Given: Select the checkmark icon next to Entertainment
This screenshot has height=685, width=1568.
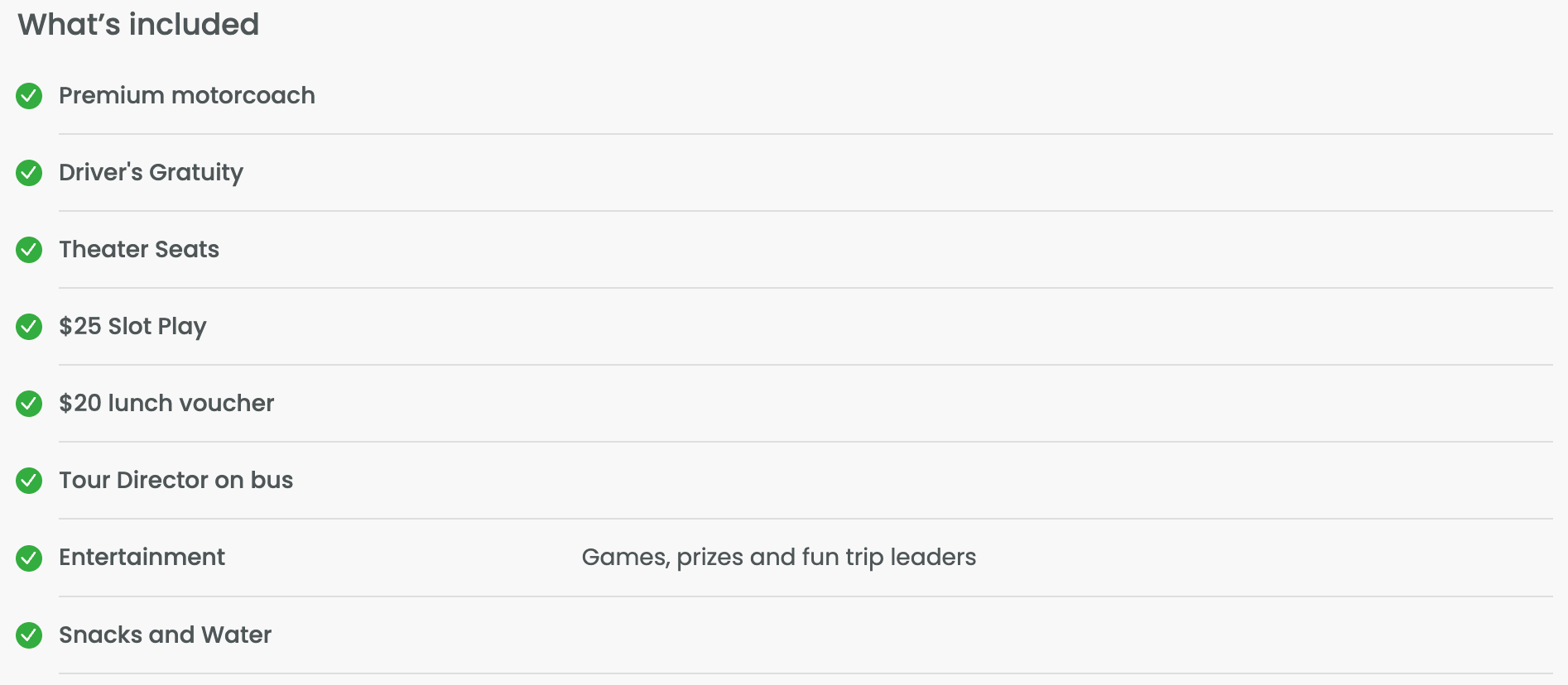Looking at the screenshot, I should pos(29,558).
